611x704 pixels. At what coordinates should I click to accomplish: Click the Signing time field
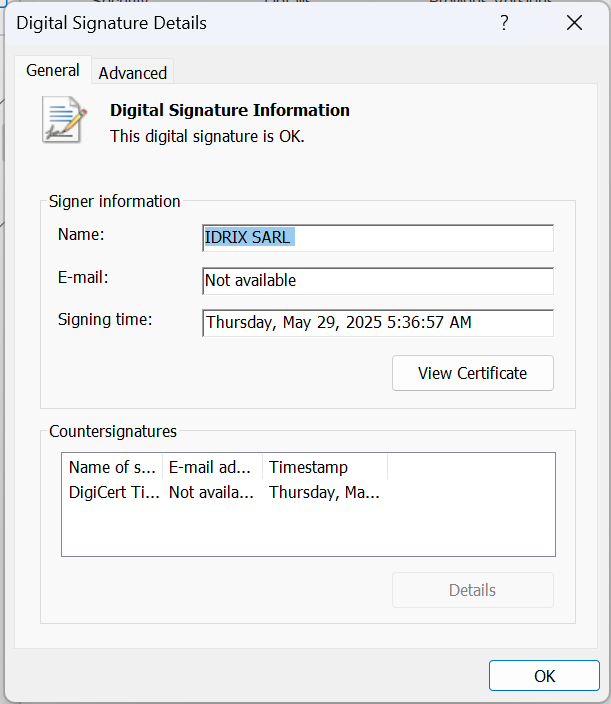tap(377, 323)
